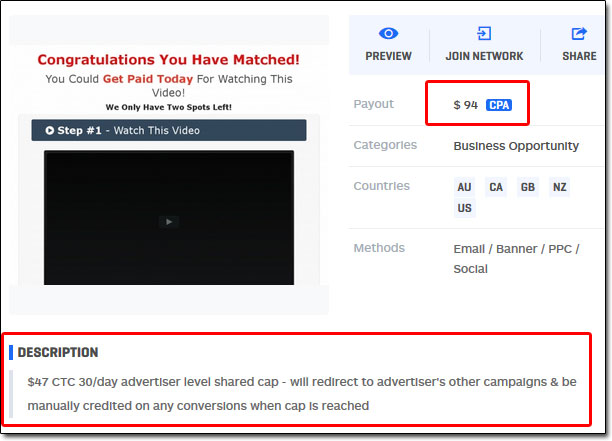Click the SHARE label
This screenshot has height=441, width=612.
pos(579,56)
